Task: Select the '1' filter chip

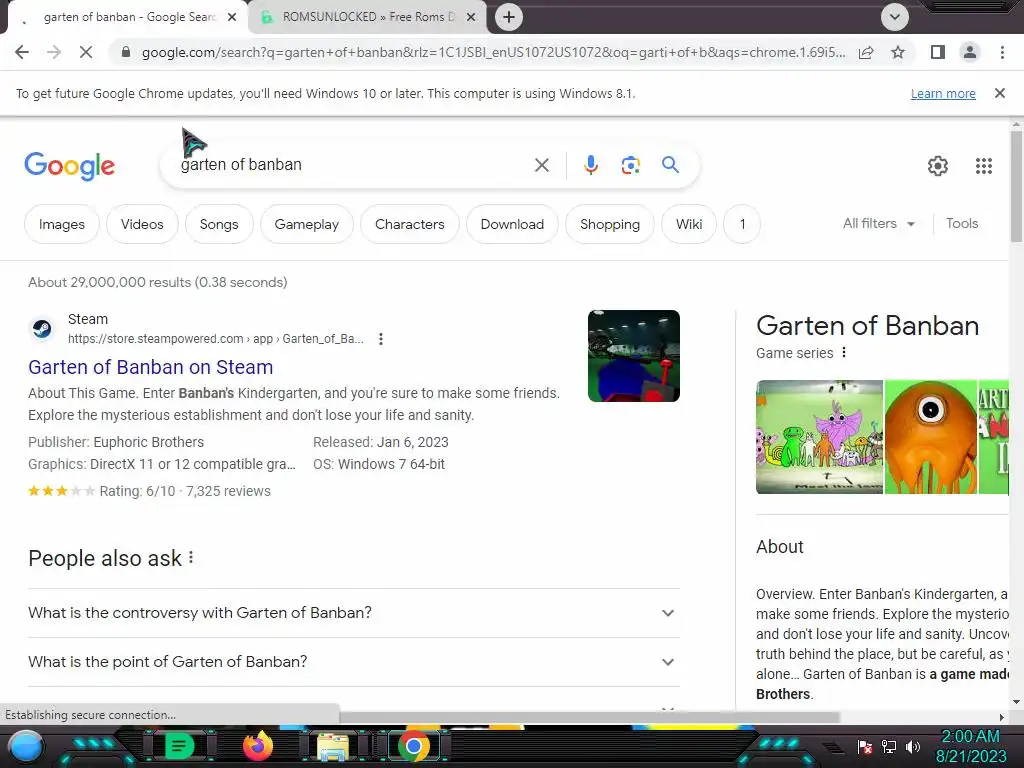Action: point(742,224)
